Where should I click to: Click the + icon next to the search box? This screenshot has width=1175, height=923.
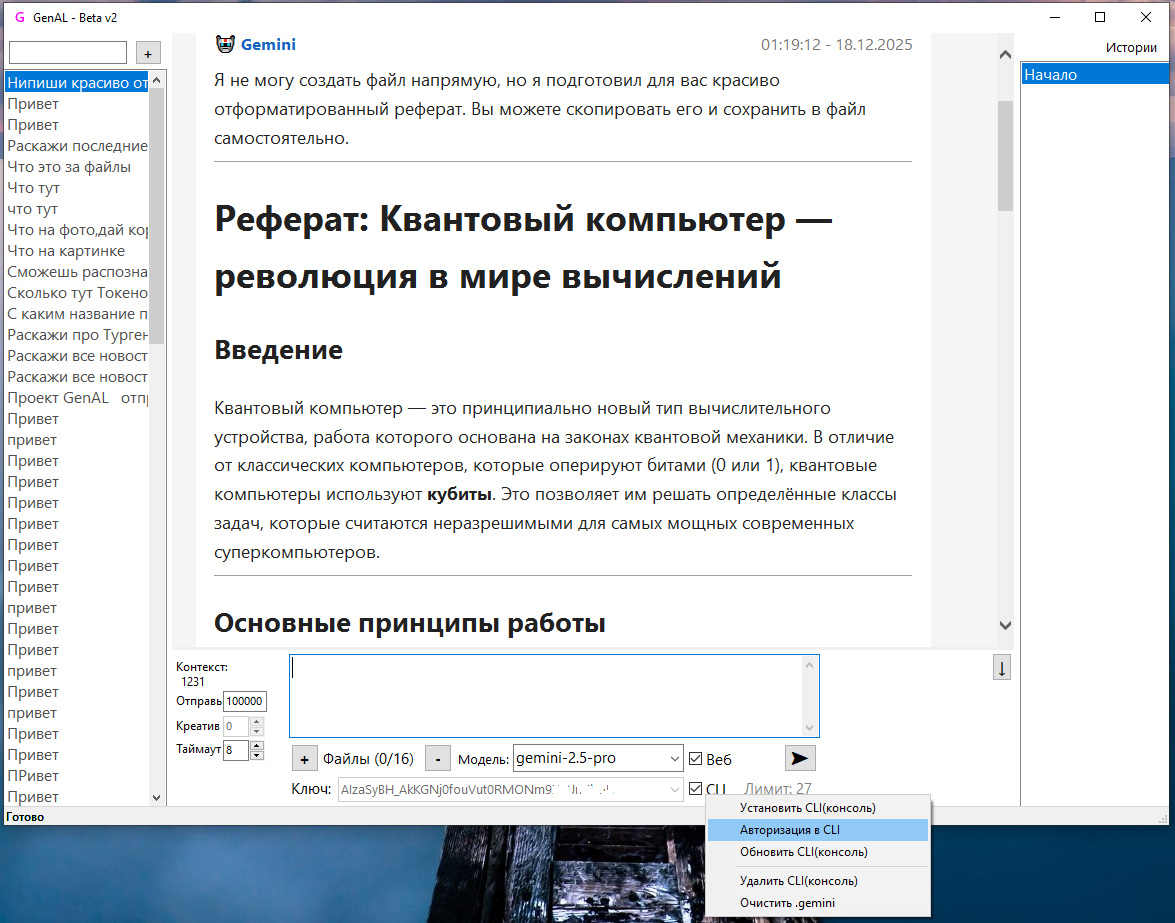click(147, 52)
